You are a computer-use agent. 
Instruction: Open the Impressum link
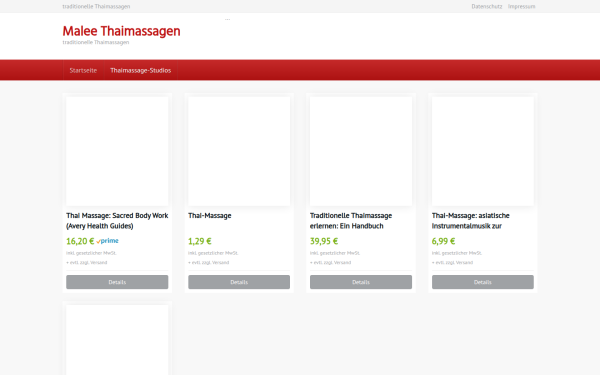522,7
